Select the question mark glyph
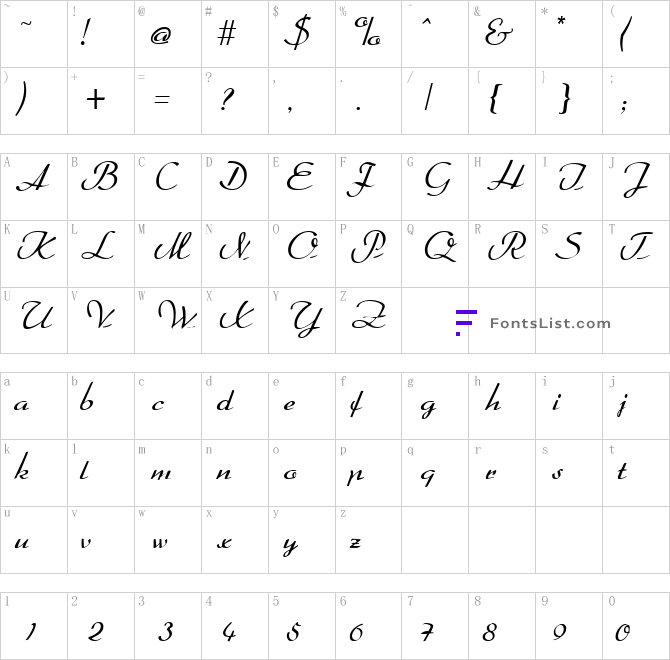The image size is (670, 660). 227,99
